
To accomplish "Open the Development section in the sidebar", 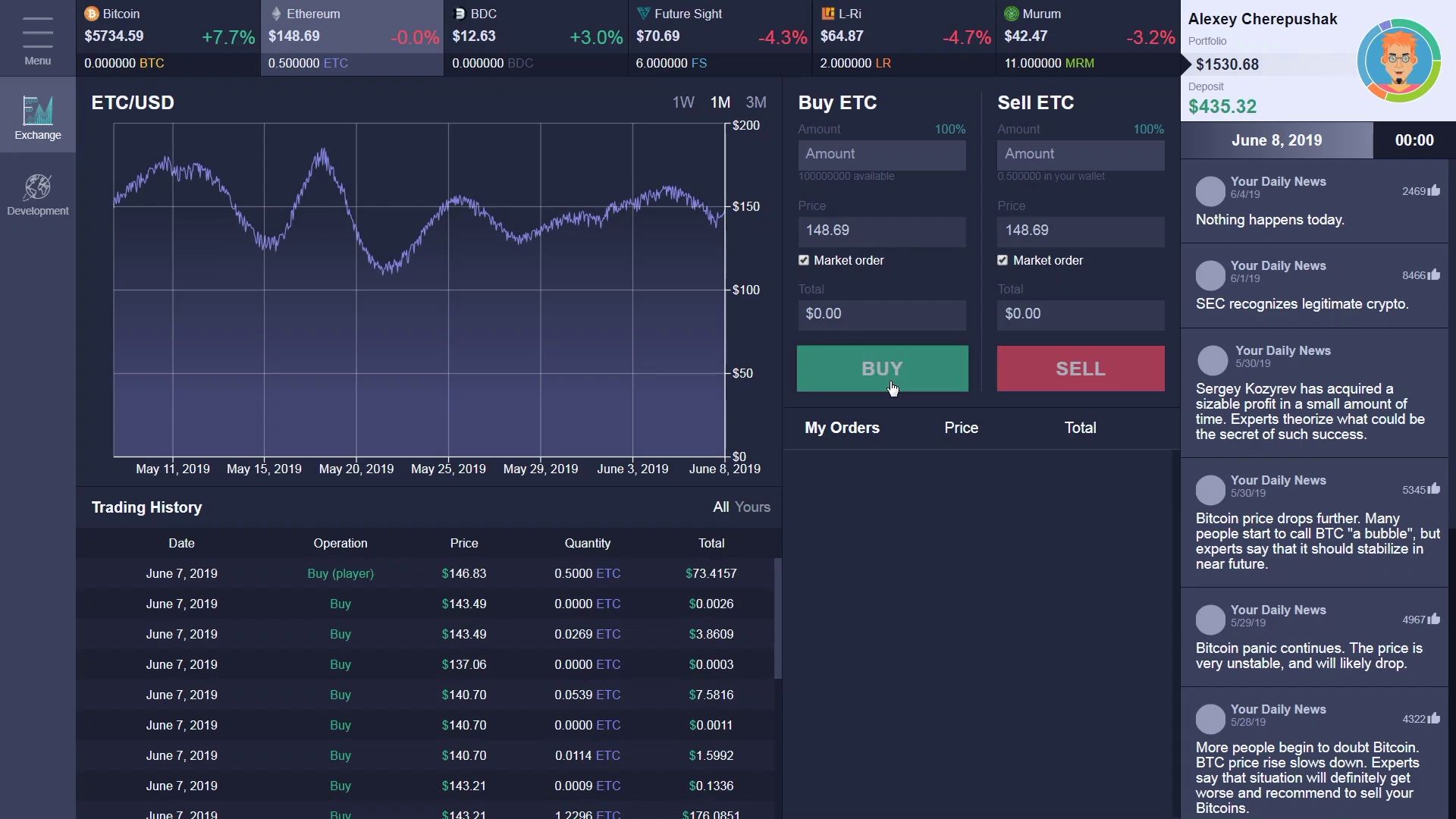I will click(37, 194).
